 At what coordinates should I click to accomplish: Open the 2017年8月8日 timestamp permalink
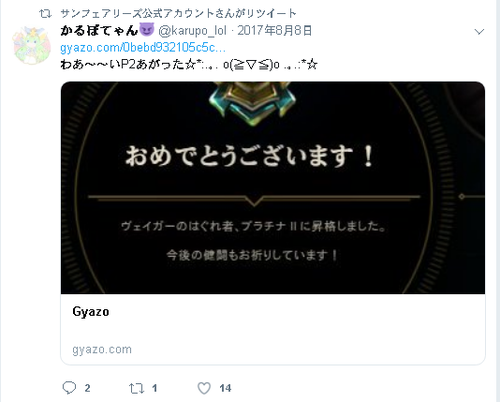pyautogui.click(x=275, y=31)
